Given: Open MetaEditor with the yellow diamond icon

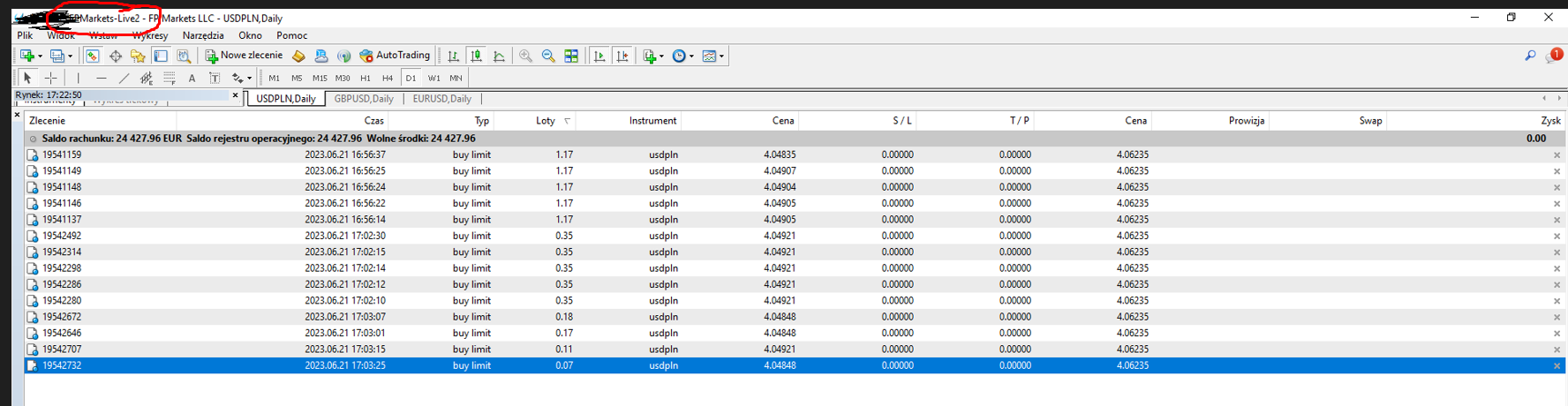Looking at the screenshot, I should (298, 56).
